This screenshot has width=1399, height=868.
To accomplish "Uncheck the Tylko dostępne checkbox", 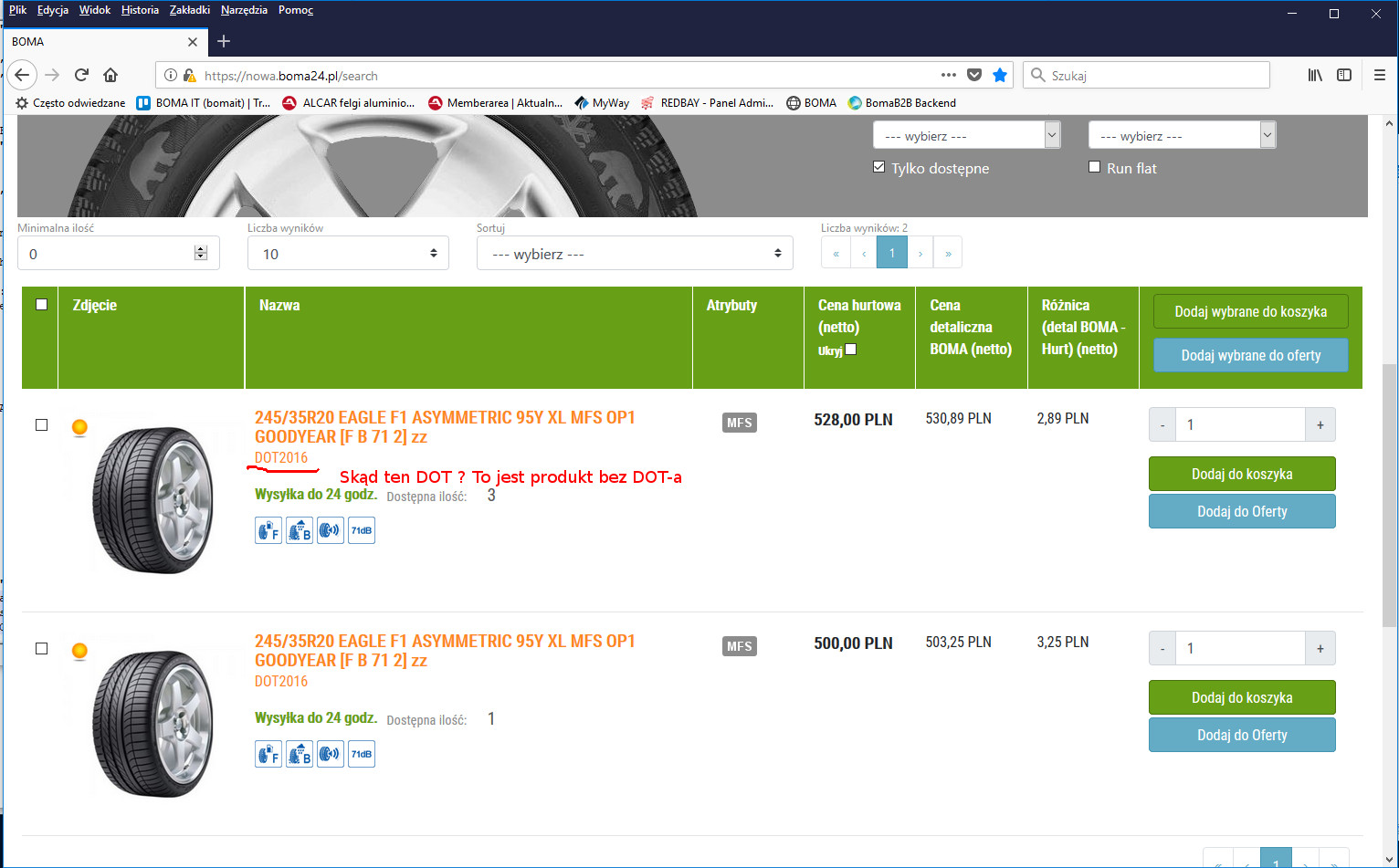I will [x=878, y=167].
